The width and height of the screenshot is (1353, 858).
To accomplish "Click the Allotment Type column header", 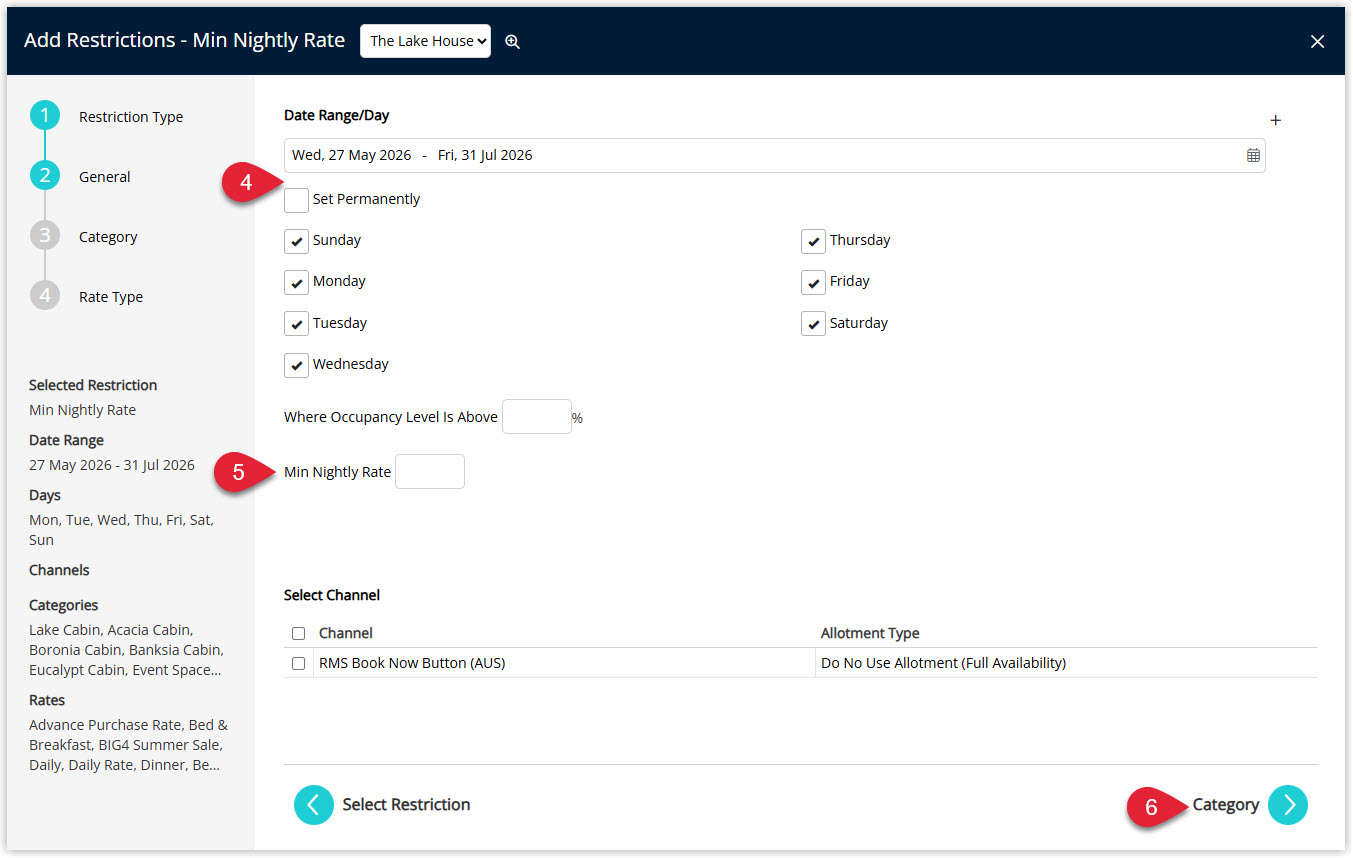I will (x=870, y=633).
